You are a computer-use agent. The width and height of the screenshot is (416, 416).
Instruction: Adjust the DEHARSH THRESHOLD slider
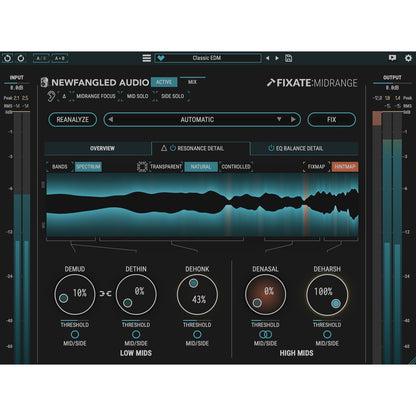click(x=327, y=323)
